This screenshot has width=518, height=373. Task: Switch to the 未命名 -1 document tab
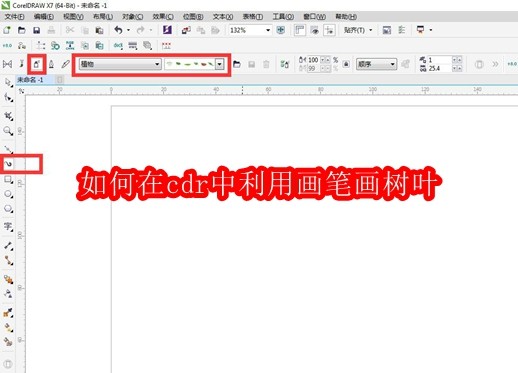30,80
